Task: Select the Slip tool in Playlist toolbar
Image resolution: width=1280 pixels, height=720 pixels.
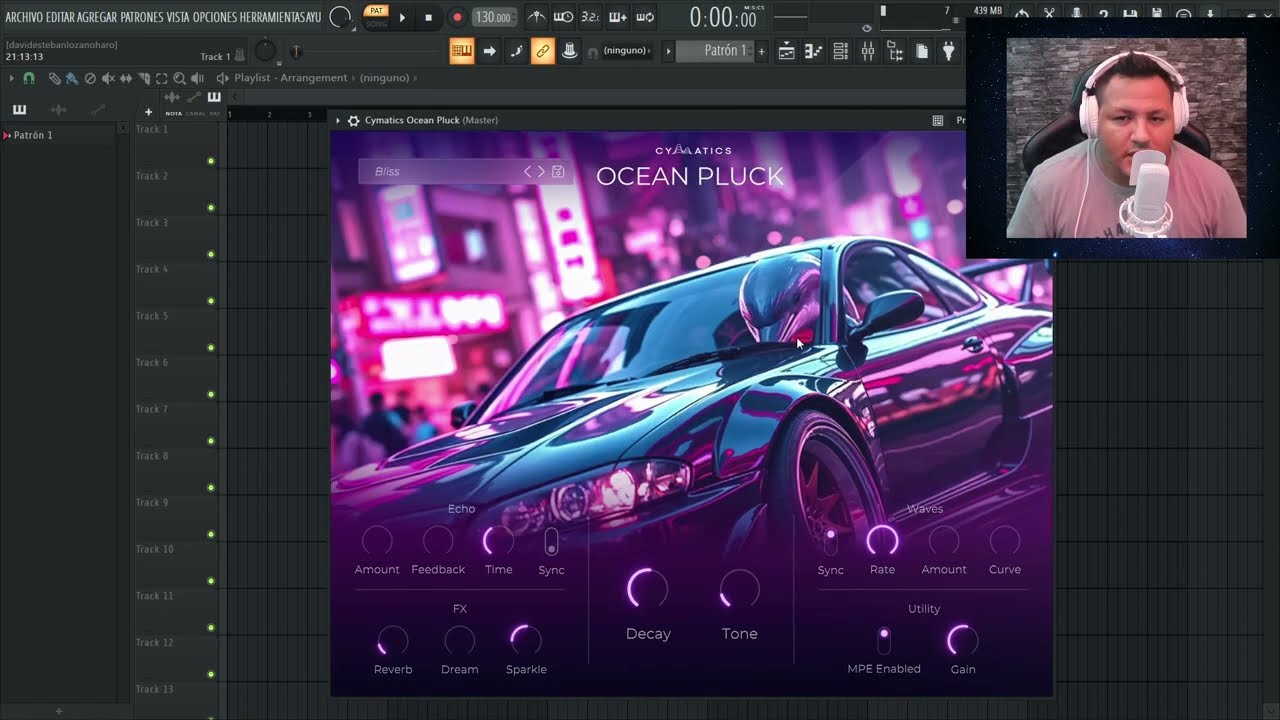Action: click(x=126, y=78)
